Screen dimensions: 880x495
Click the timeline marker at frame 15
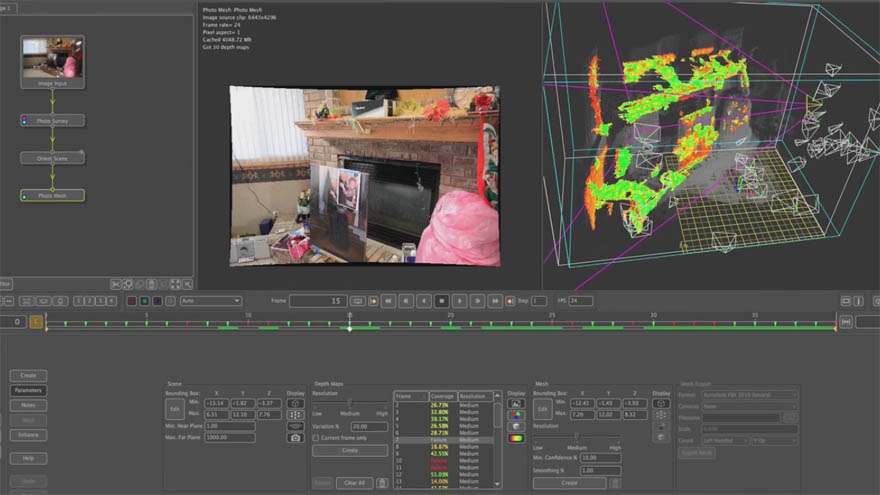tap(349, 328)
